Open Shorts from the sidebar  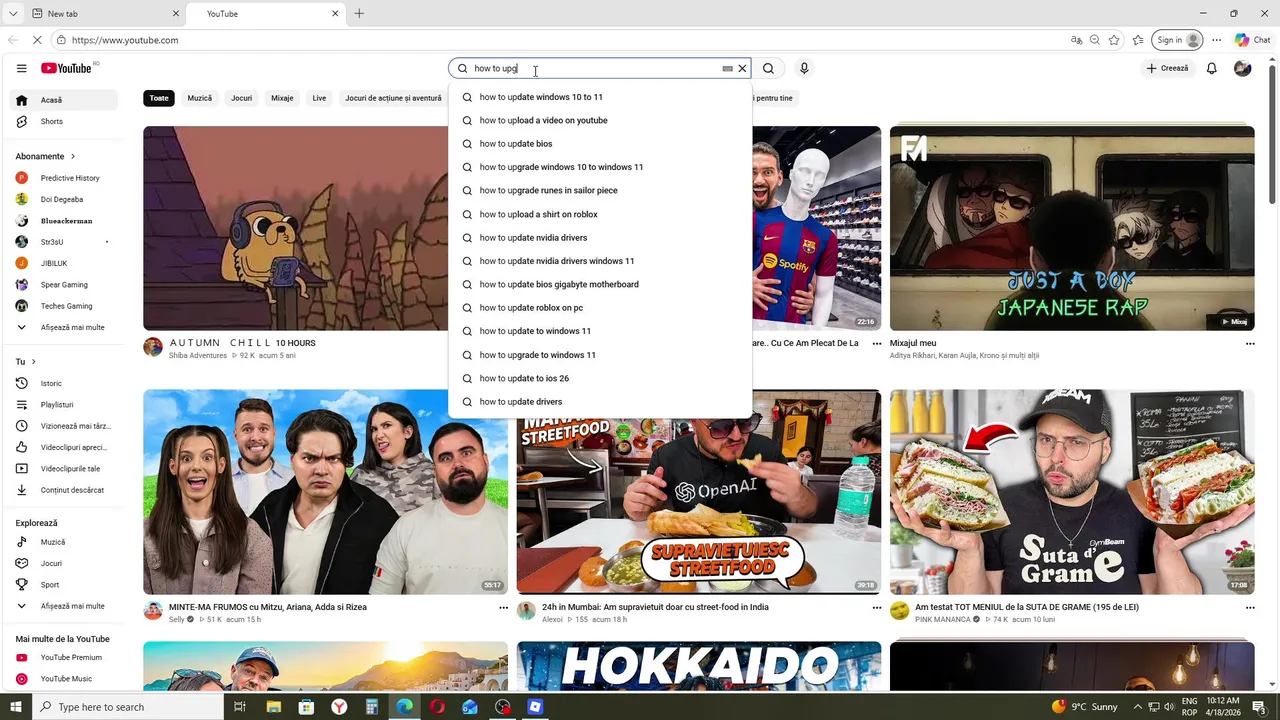[64, 121]
